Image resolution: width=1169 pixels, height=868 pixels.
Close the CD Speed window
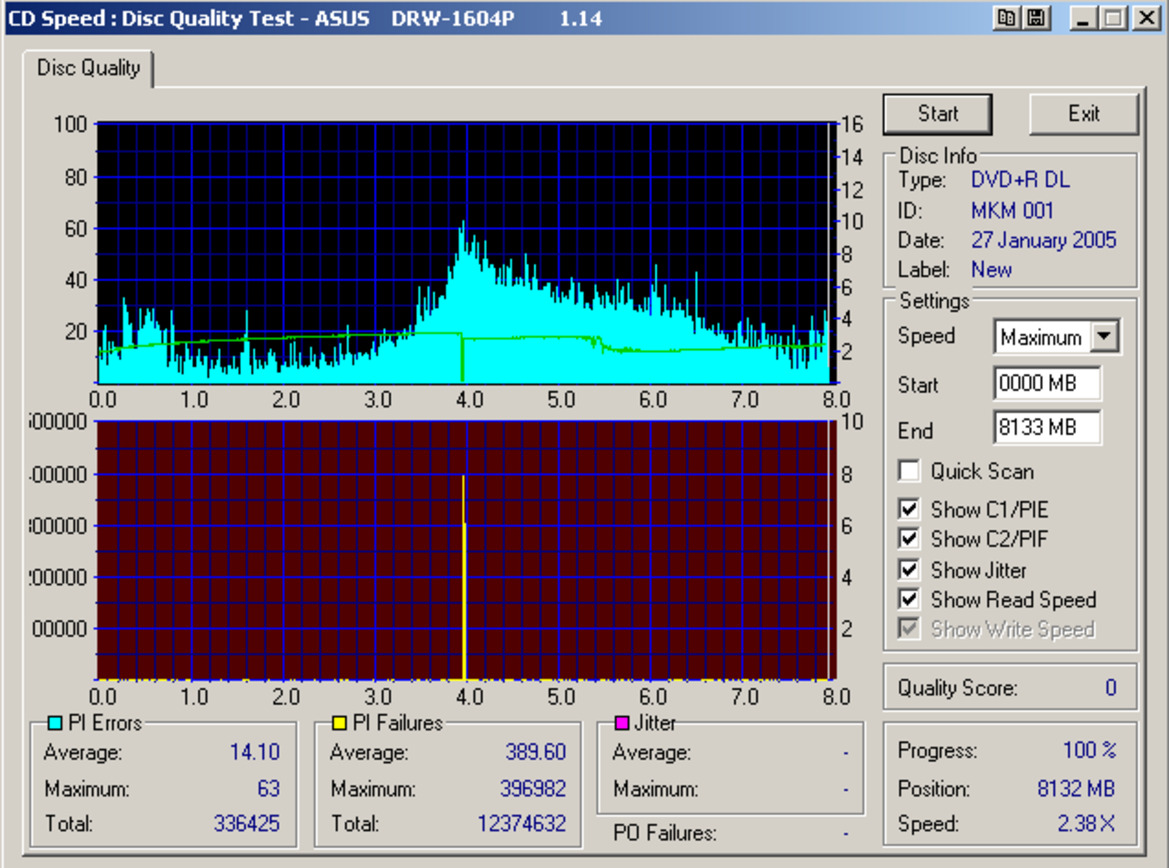[x=1146, y=18]
